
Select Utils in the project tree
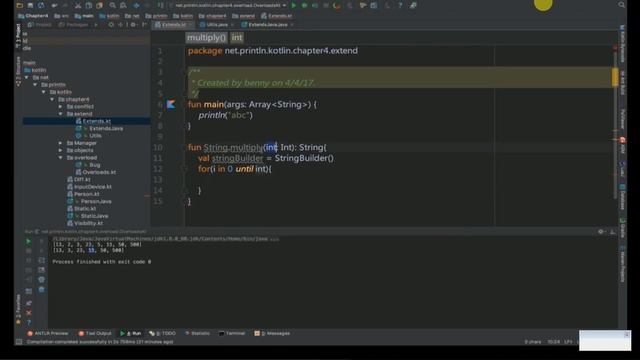pos(89,136)
